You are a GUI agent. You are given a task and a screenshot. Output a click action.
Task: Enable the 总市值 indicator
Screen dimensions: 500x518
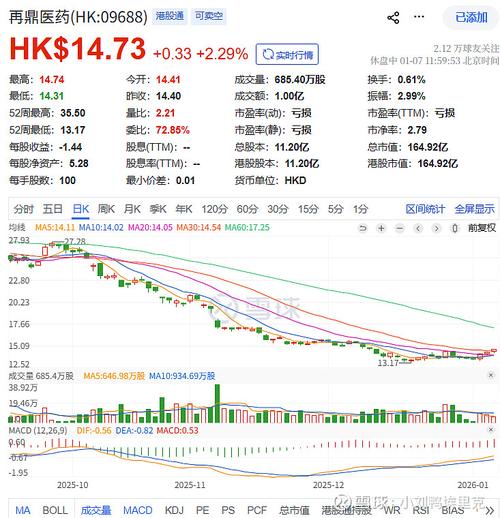point(294,510)
